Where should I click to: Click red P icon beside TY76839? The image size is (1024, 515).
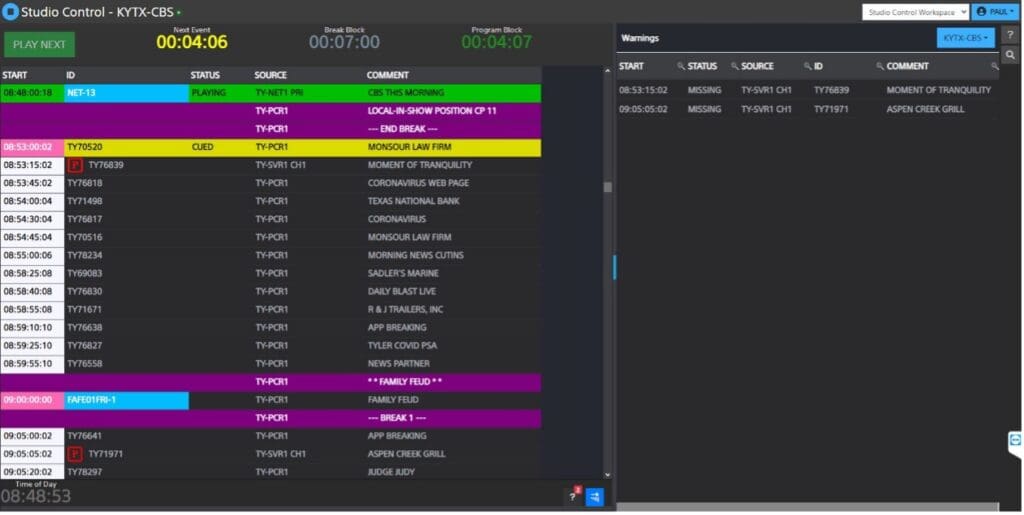pos(74,165)
